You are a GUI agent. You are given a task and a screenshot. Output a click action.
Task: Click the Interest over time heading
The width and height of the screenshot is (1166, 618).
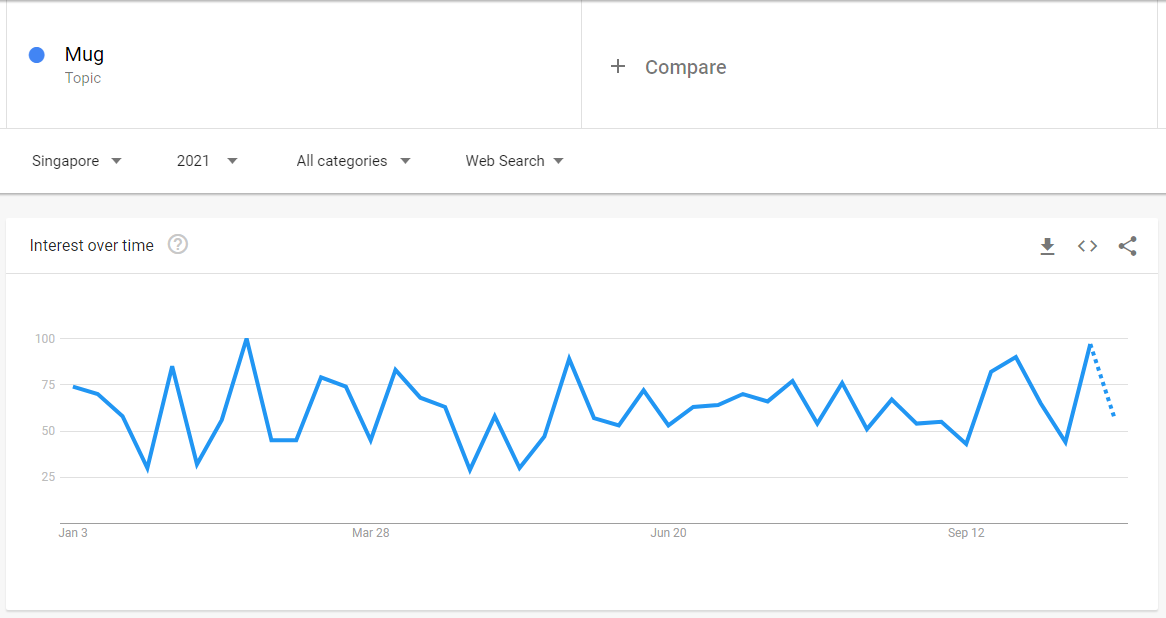[x=92, y=245]
